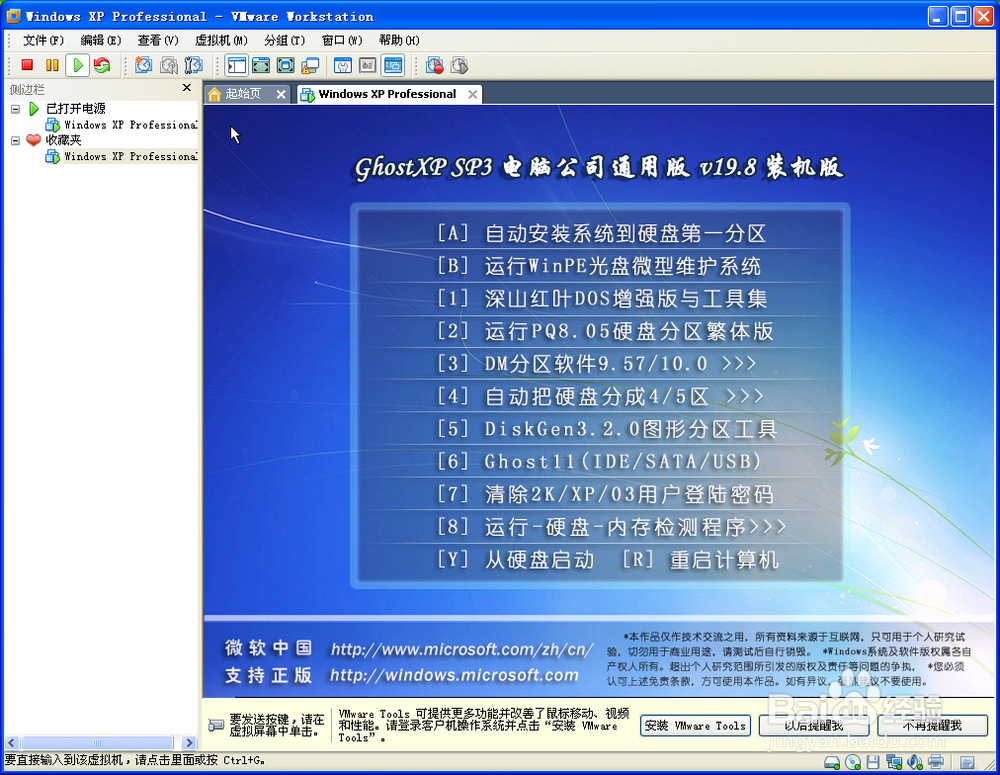Choose [2] 运行PQ8.05硬盘分区繁体版

[x=605, y=331]
